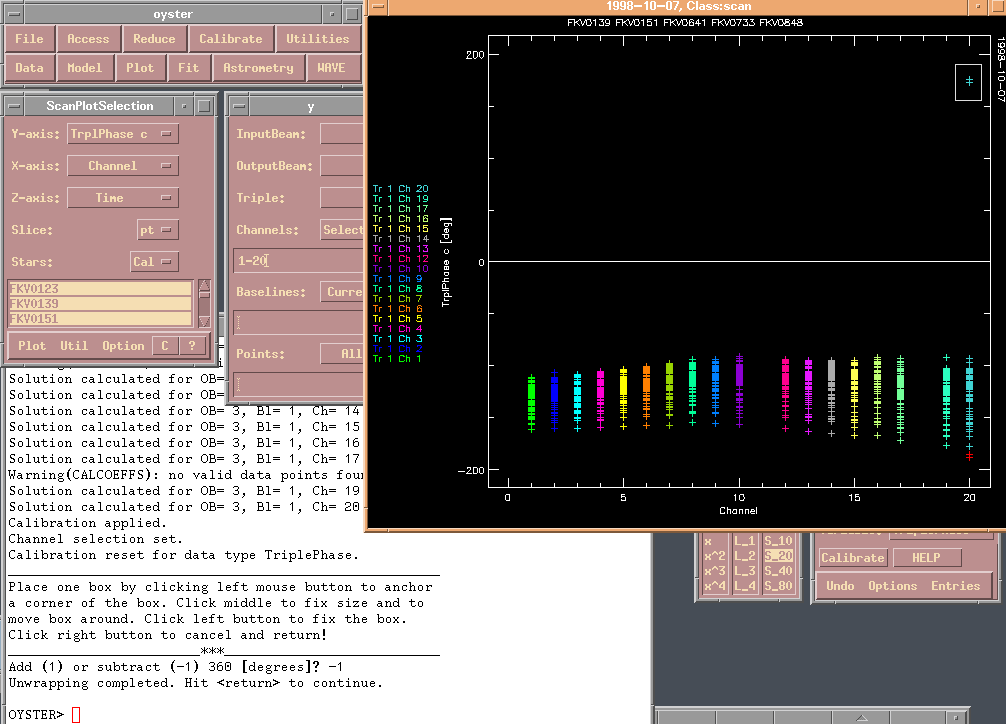Open the plot window's menu button
The height and width of the screenshot is (724, 1006).
point(376,7)
